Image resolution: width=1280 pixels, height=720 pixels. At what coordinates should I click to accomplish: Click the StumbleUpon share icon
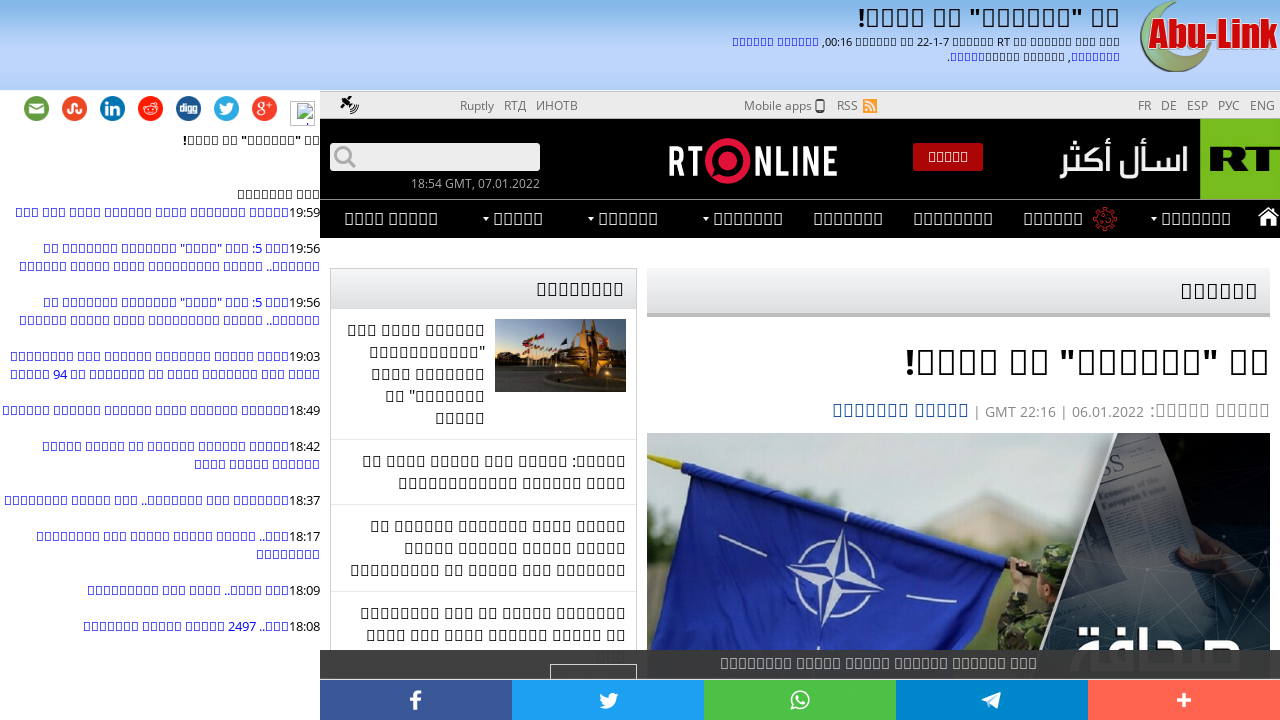pyautogui.click(x=75, y=109)
